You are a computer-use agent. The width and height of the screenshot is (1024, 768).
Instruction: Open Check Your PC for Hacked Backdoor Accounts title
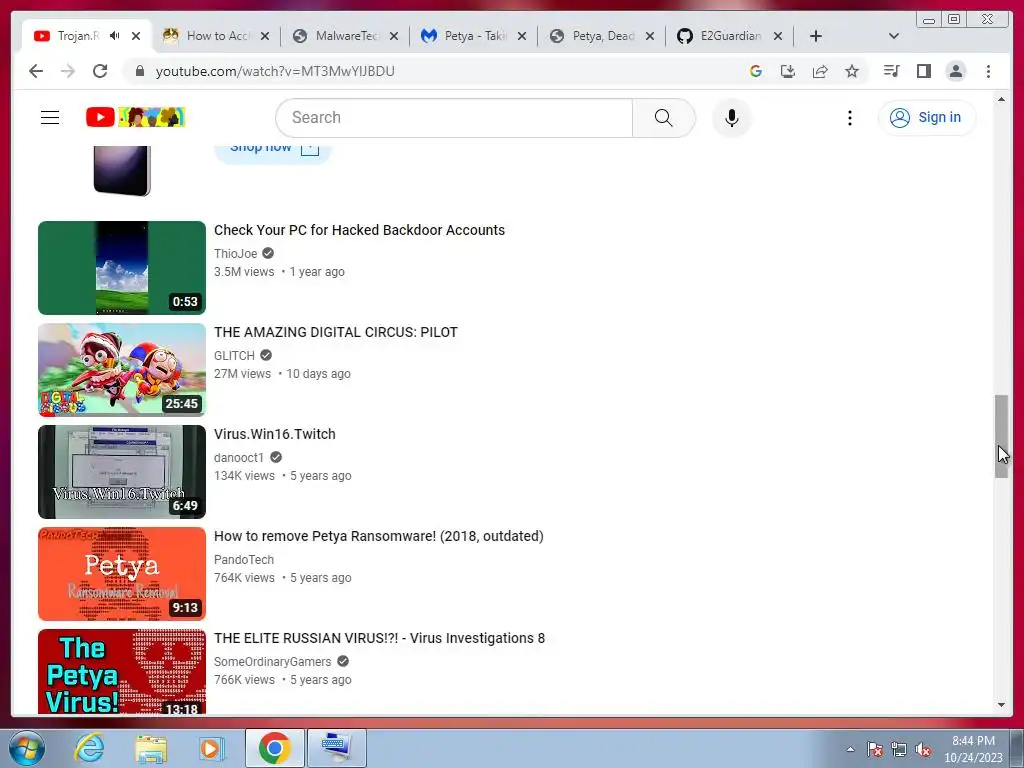tap(359, 230)
